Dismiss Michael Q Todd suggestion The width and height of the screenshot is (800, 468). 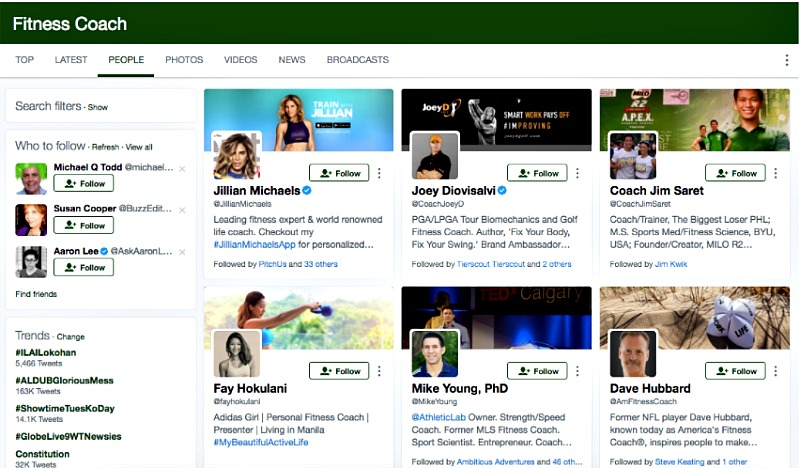[x=182, y=168]
